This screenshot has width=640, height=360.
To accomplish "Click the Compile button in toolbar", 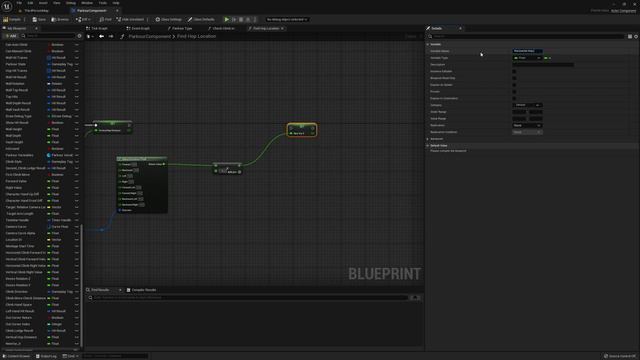I will 12,19.
